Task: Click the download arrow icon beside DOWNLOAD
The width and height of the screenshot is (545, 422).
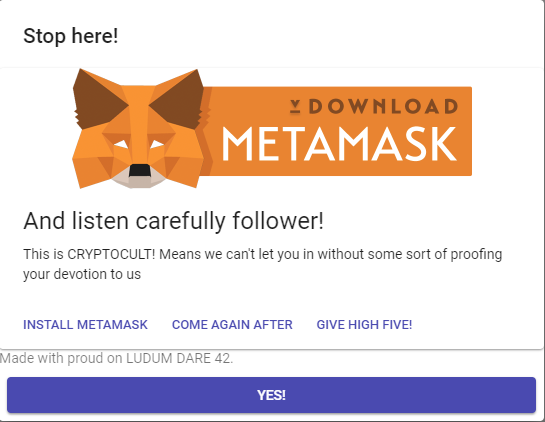Action: [295, 107]
